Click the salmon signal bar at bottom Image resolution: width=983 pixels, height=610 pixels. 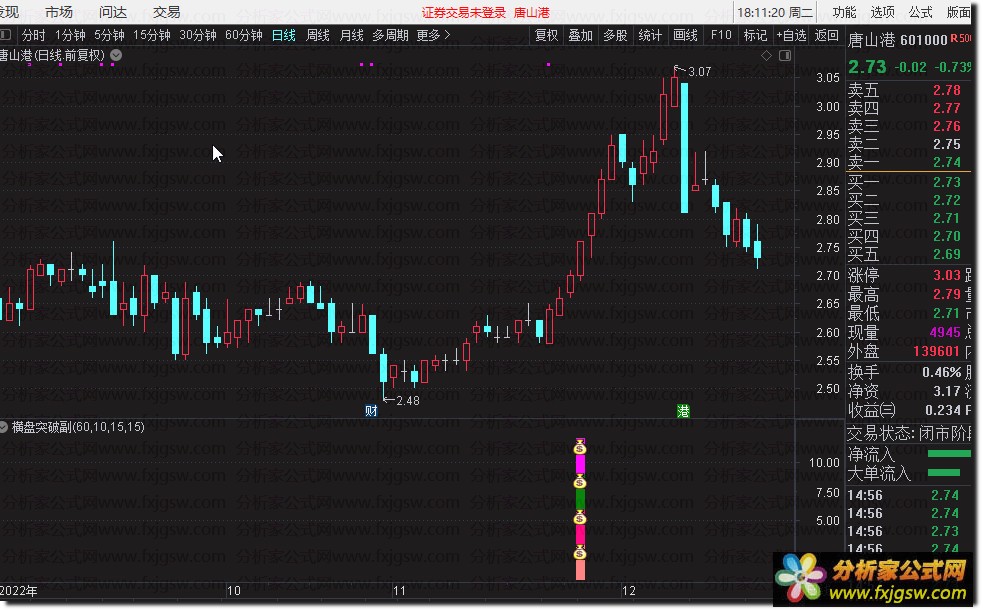pyautogui.click(x=580, y=570)
